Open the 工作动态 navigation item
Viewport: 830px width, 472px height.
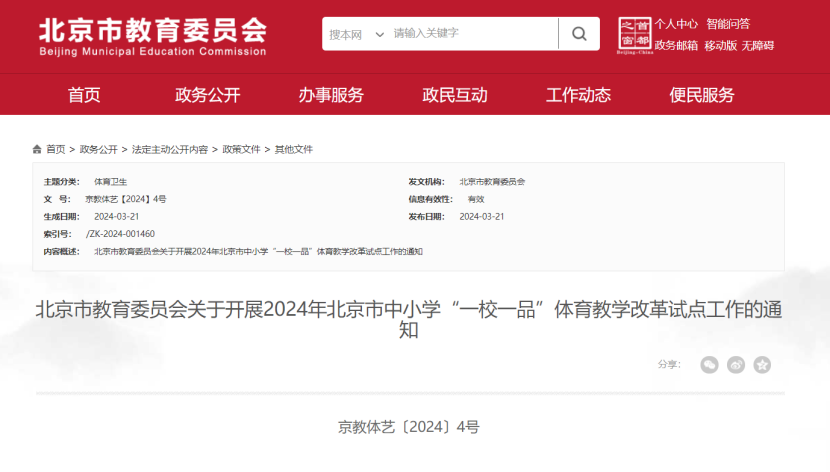click(578, 95)
